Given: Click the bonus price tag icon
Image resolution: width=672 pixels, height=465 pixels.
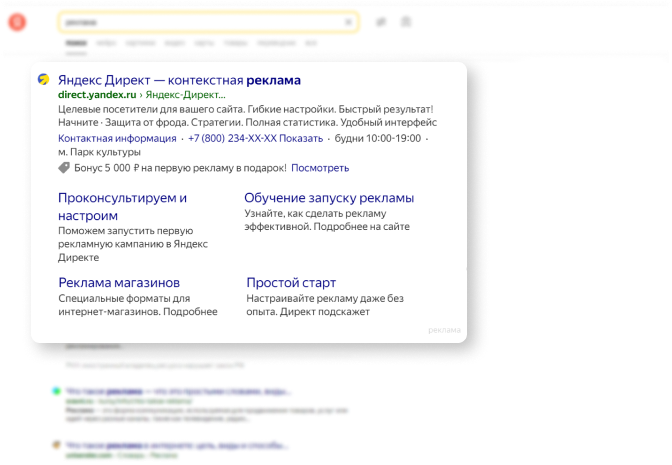Looking at the screenshot, I should coord(64,168).
